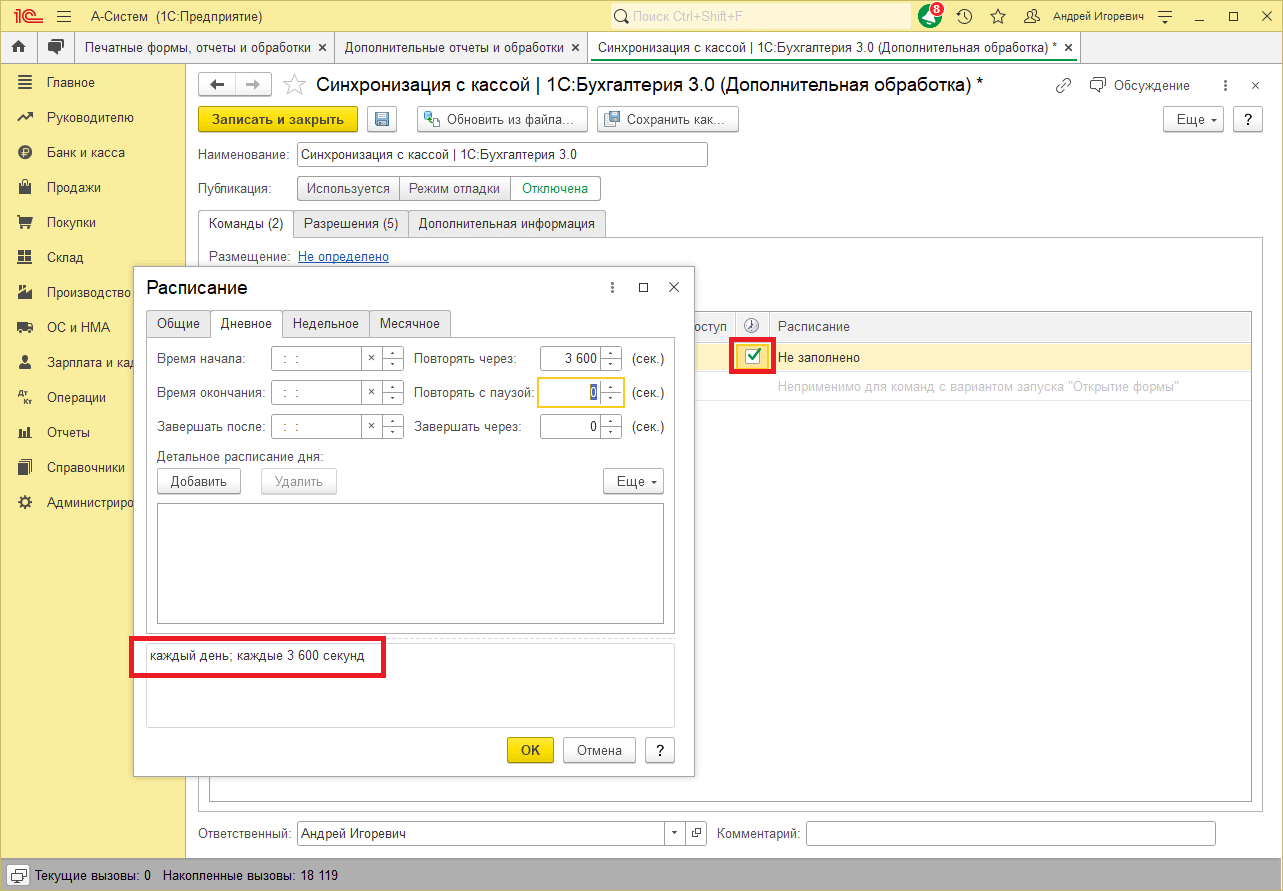Set publication to Отключена
This screenshot has height=891, width=1283.
[555, 188]
